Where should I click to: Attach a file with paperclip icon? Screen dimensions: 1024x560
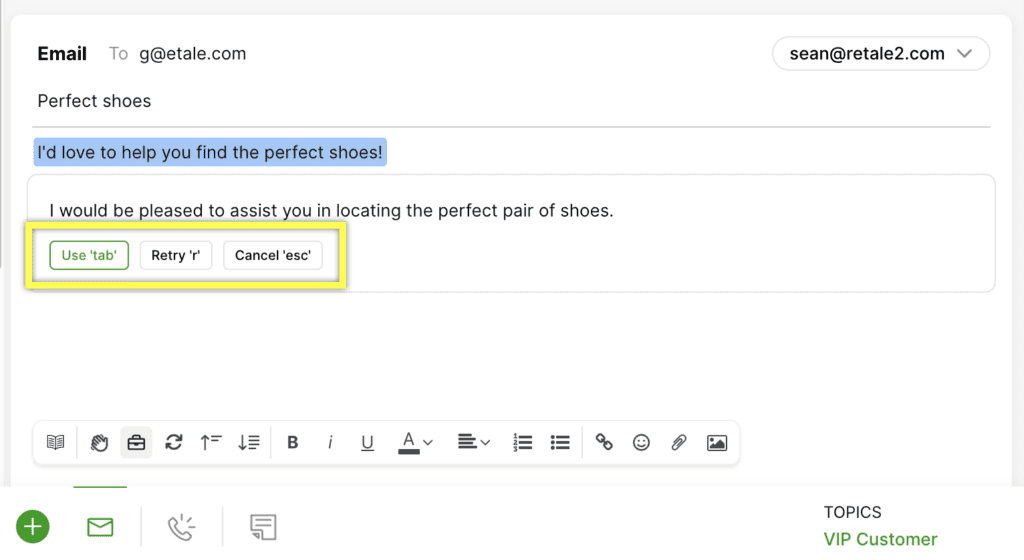679,443
